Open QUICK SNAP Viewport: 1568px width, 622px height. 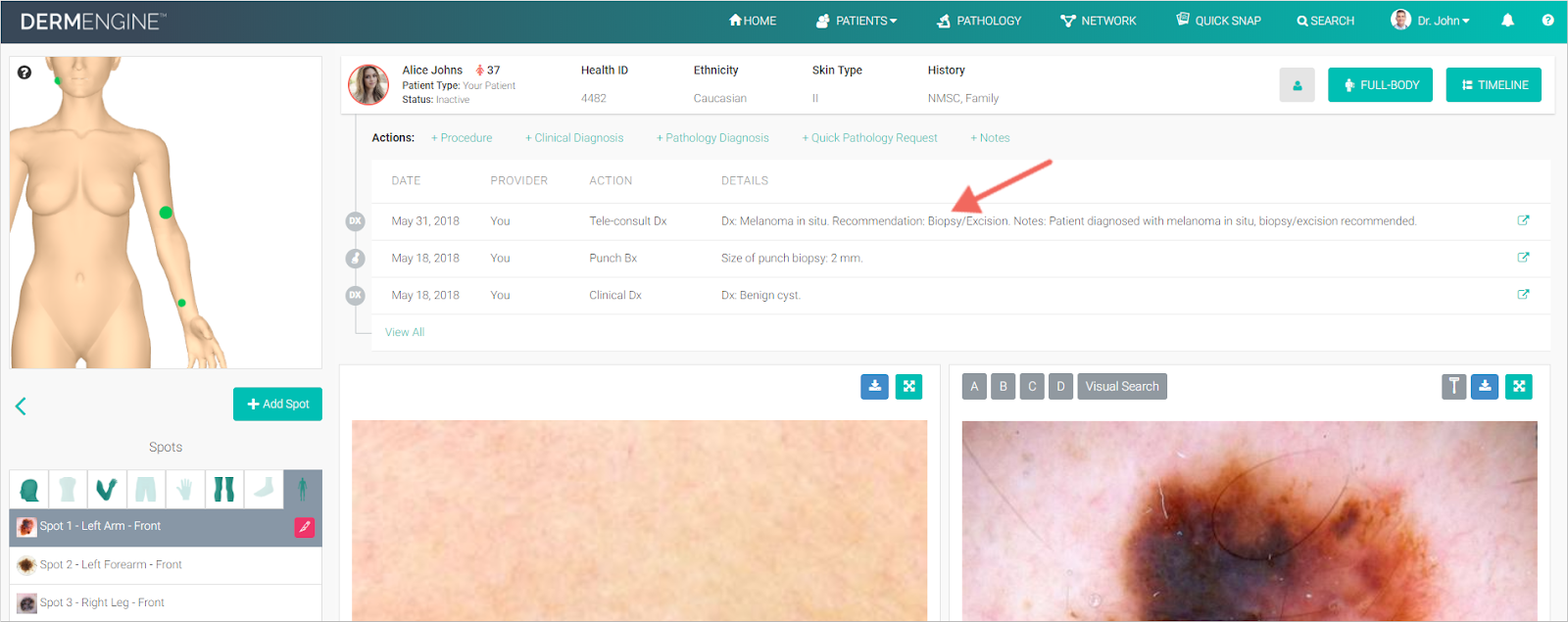(x=1218, y=21)
